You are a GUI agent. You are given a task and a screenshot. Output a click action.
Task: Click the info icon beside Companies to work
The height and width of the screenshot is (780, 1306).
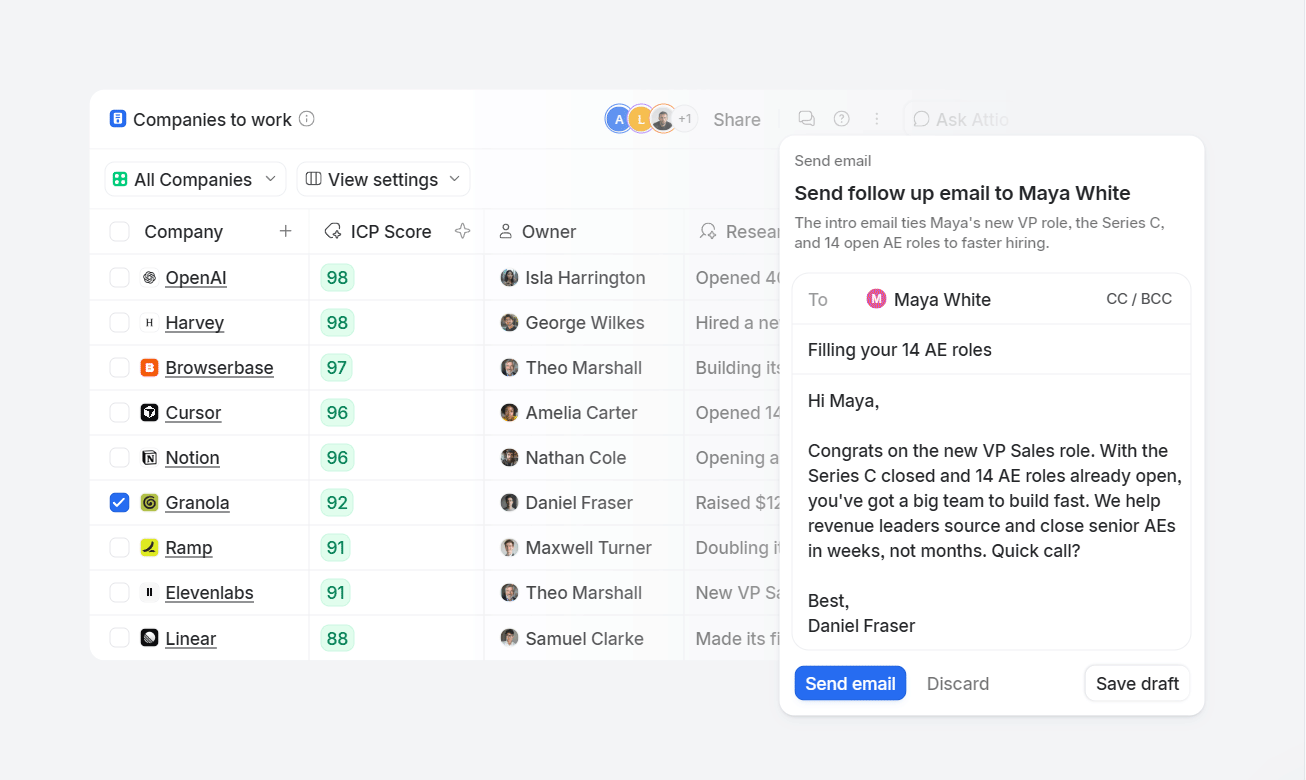307,119
